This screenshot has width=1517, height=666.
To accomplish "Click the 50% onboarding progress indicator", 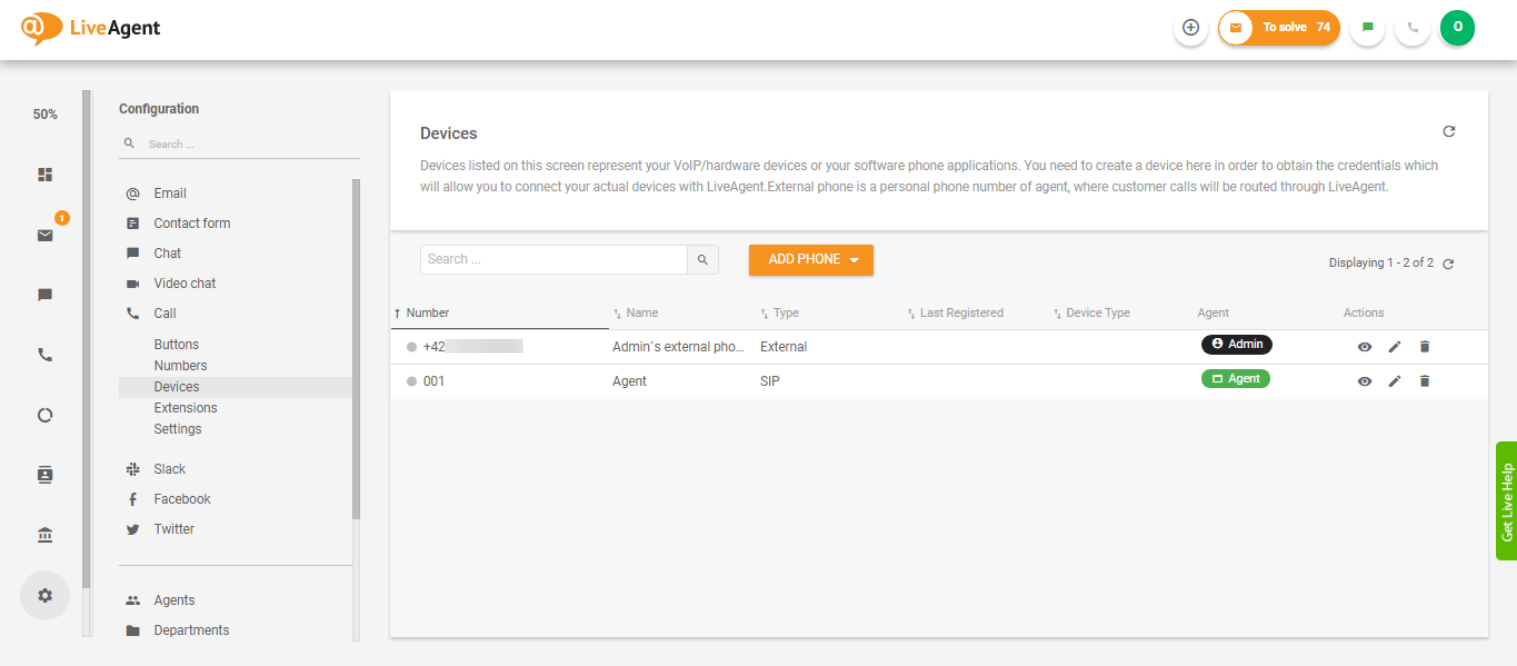I will click(45, 114).
